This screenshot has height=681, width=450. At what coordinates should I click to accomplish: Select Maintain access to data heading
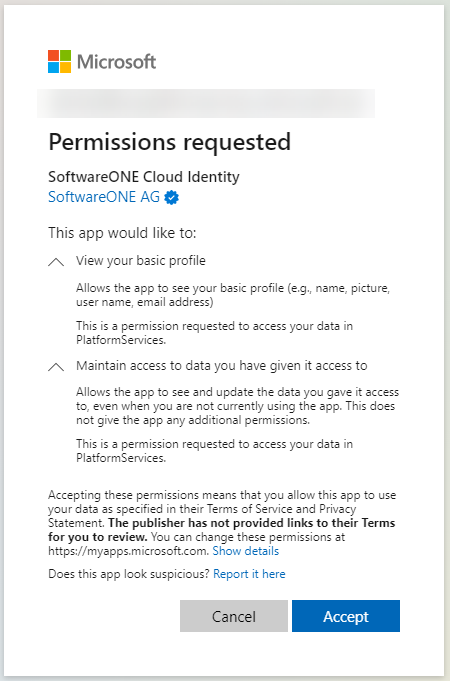pos(222,366)
